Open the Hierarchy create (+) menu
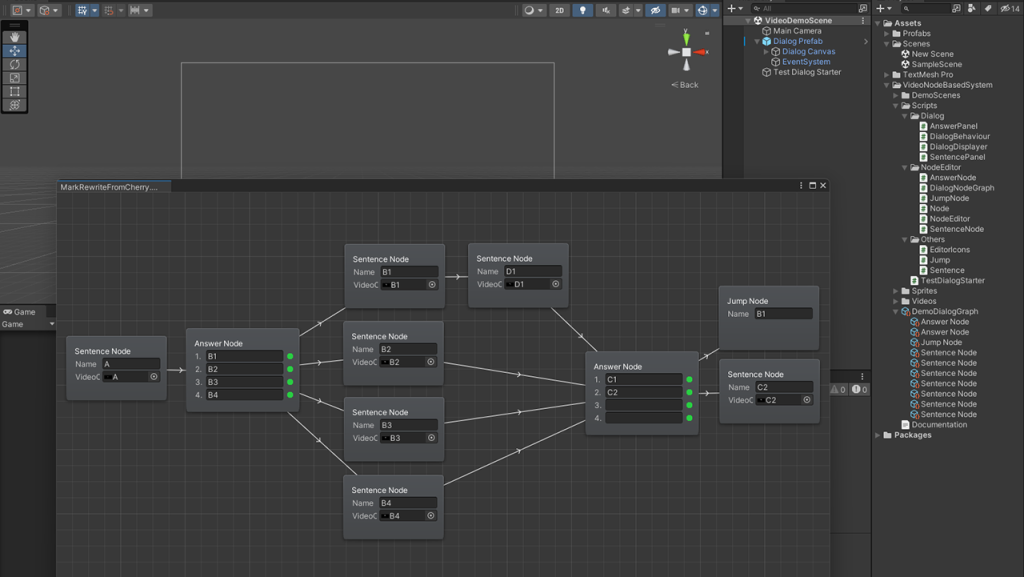The width and height of the screenshot is (1024, 577). 732,8
